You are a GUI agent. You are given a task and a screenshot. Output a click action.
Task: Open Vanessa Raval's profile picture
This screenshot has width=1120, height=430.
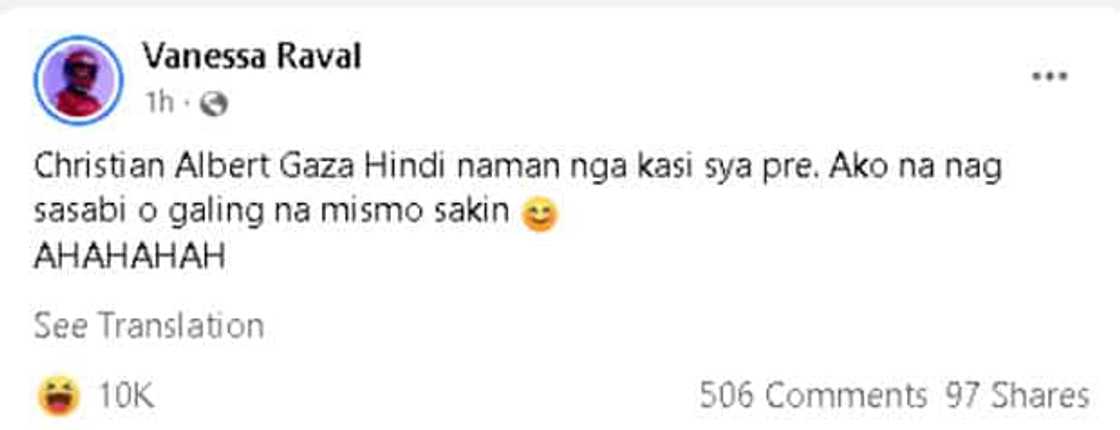coord(79,80)
